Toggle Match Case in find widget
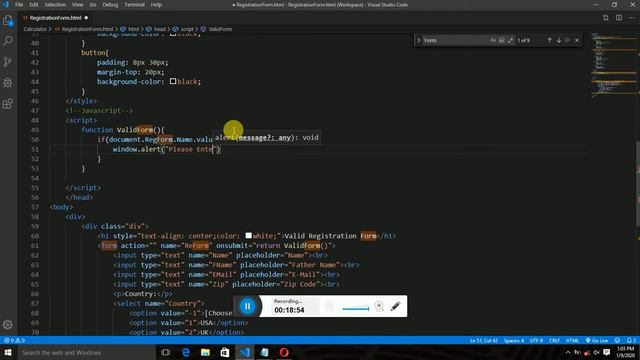 493,40
